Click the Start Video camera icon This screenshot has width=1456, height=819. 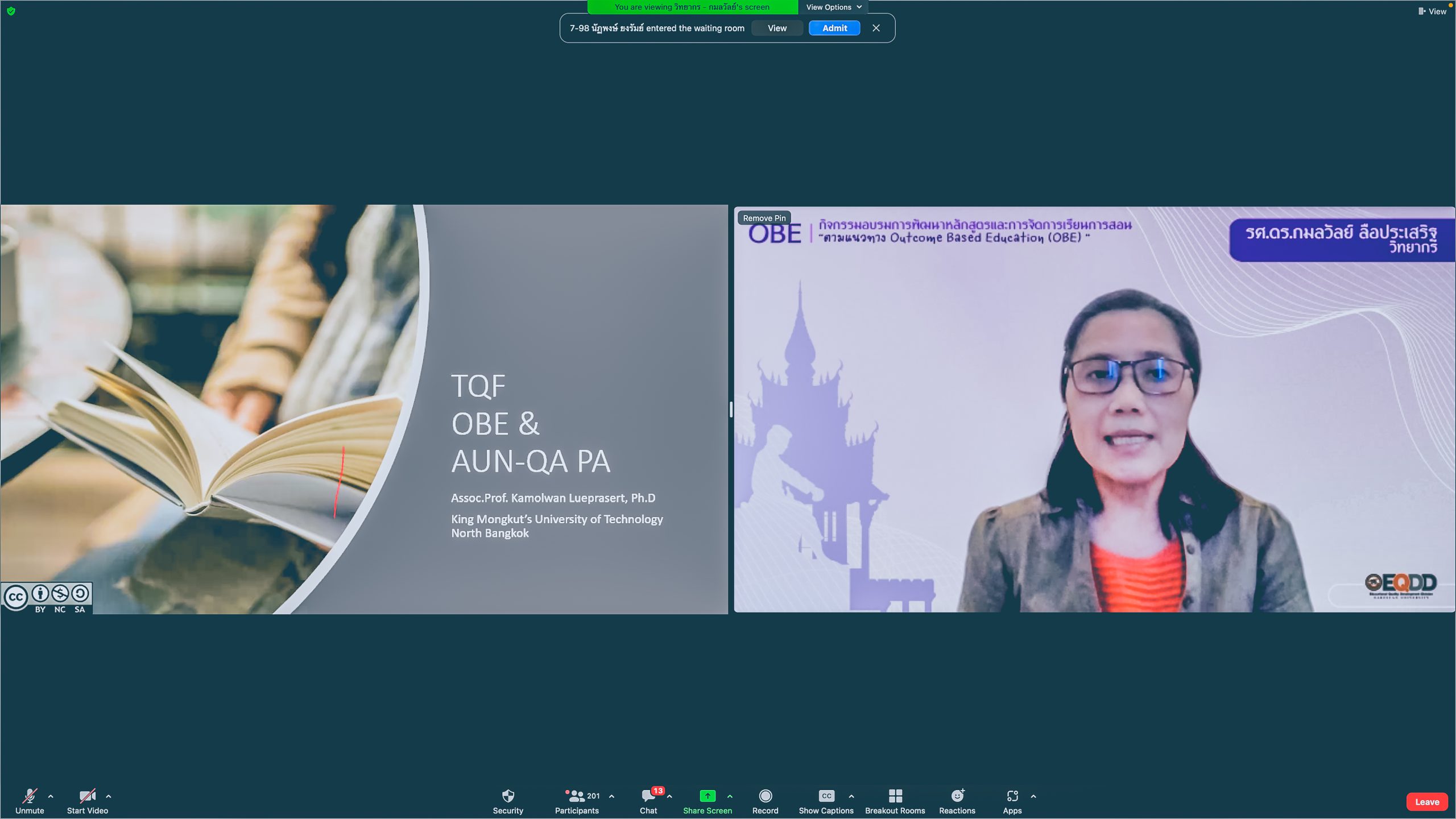coord(87,796)
